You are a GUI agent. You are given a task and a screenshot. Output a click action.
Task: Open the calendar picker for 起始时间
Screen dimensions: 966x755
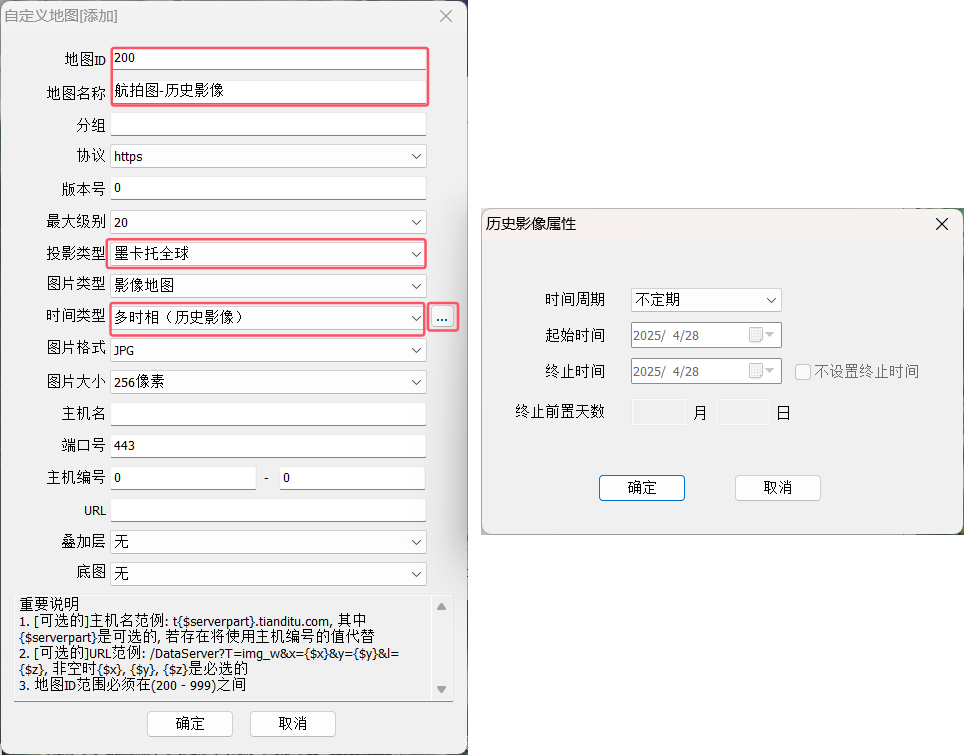coord(762,335)
